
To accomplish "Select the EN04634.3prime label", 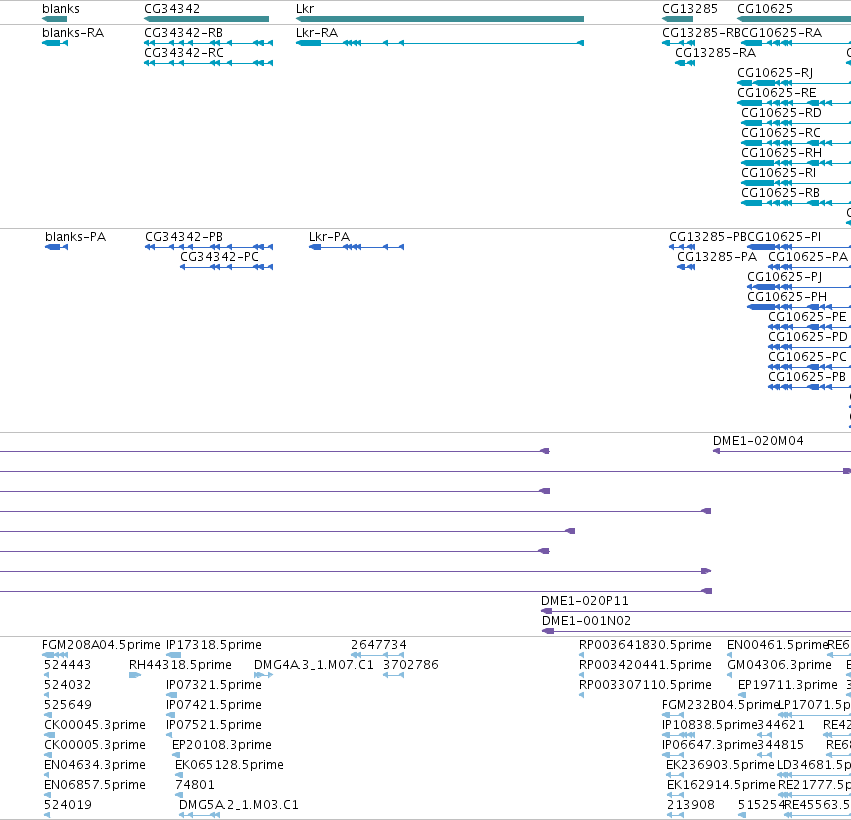I will (x=95, y=765).
